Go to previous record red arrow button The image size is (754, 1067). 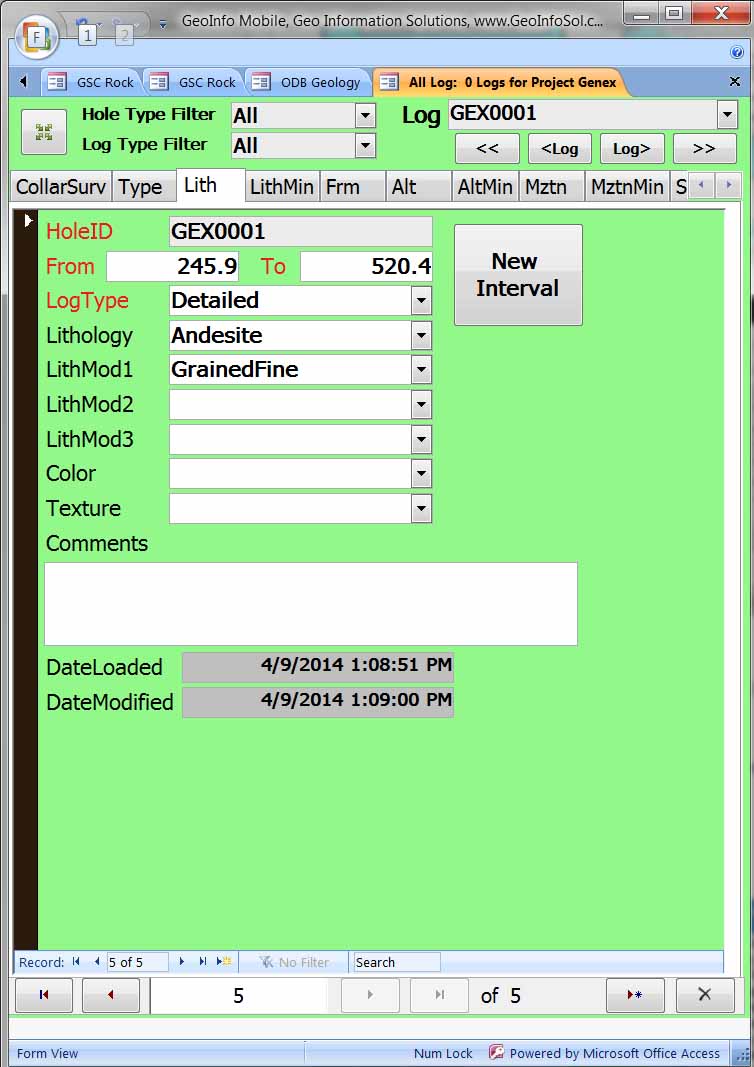[x=111, y=995]
